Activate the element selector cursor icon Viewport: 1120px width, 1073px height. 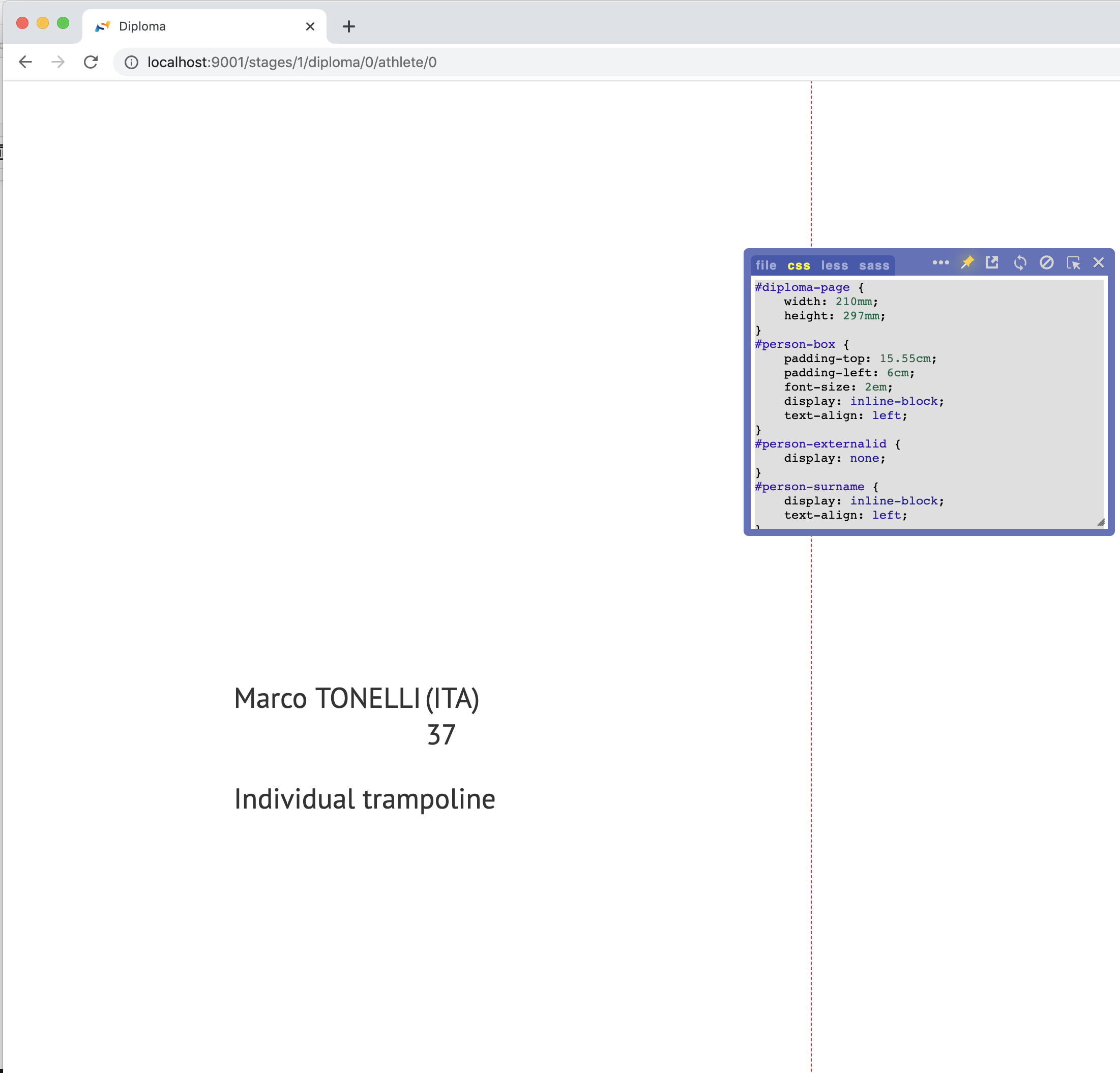point(1073,263)
